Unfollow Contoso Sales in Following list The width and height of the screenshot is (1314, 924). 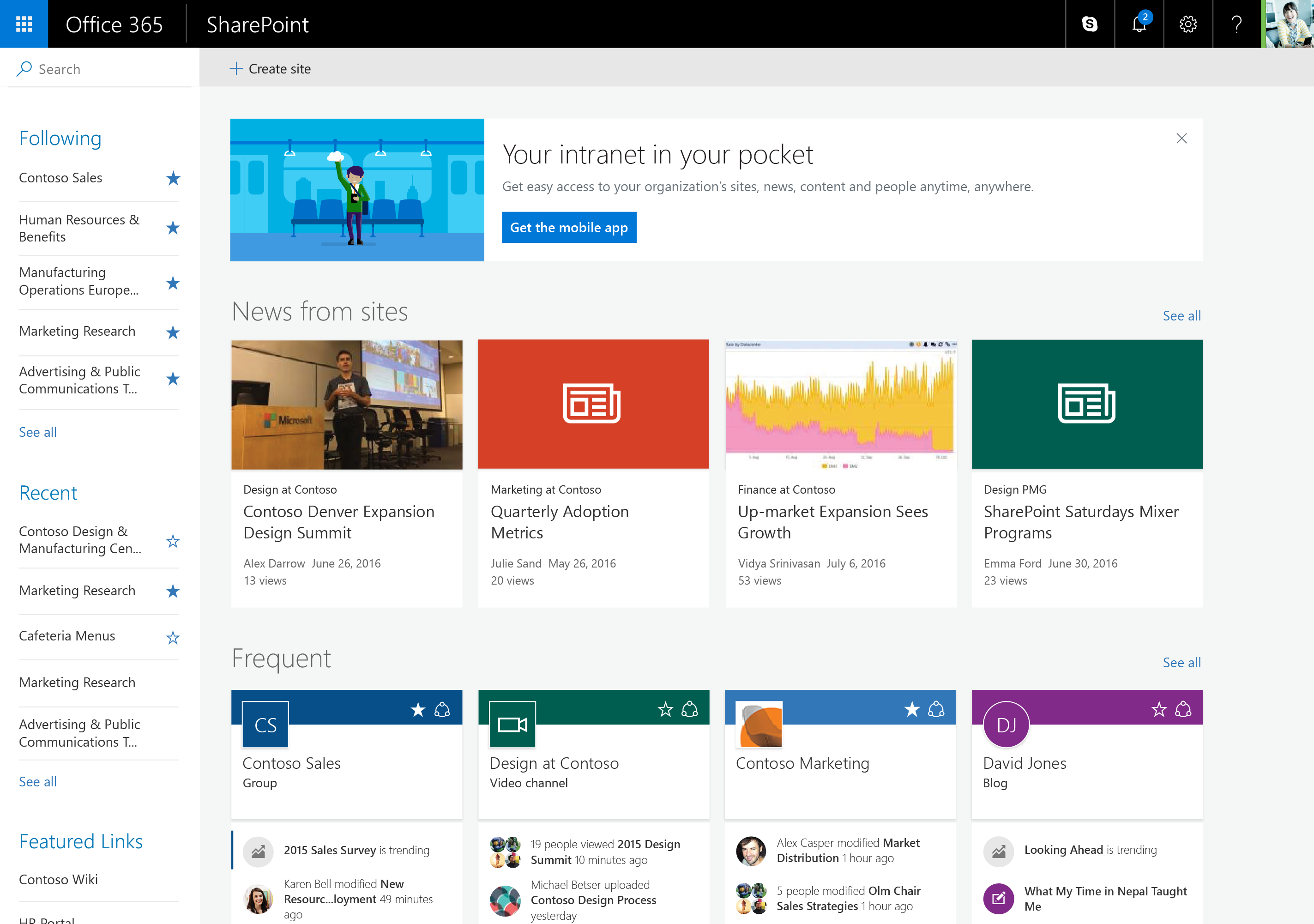coord(173,179)
